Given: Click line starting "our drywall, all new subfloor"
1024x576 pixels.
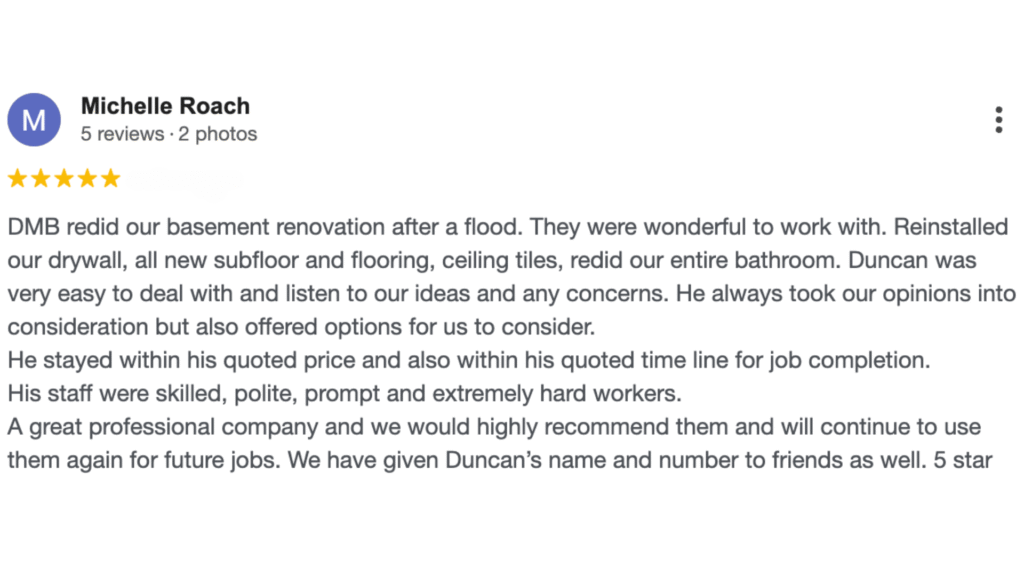Looking at the screenshot, I should point(492,261).
